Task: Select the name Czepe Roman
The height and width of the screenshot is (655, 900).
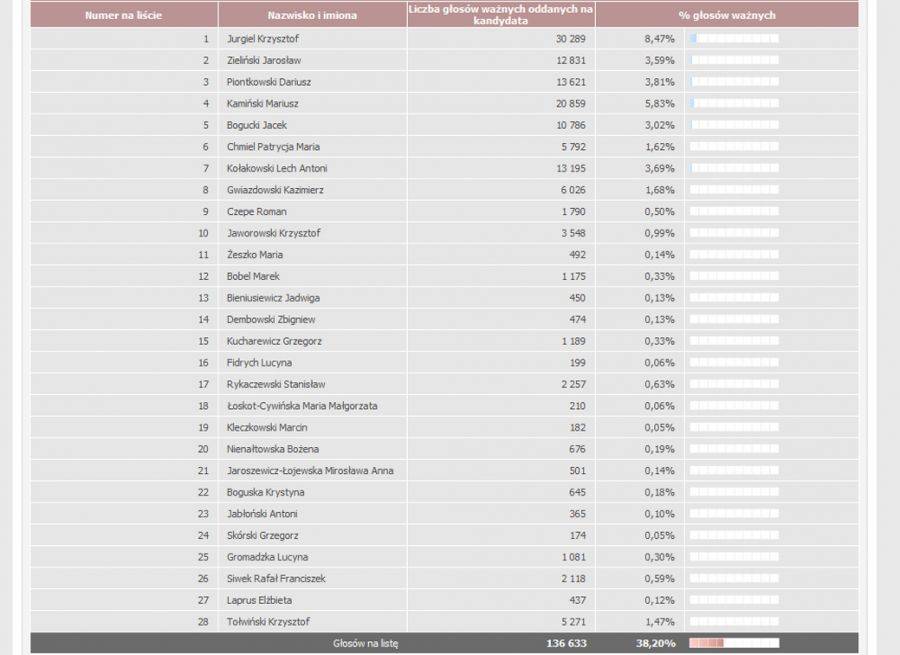Action: tap(257, 212)
